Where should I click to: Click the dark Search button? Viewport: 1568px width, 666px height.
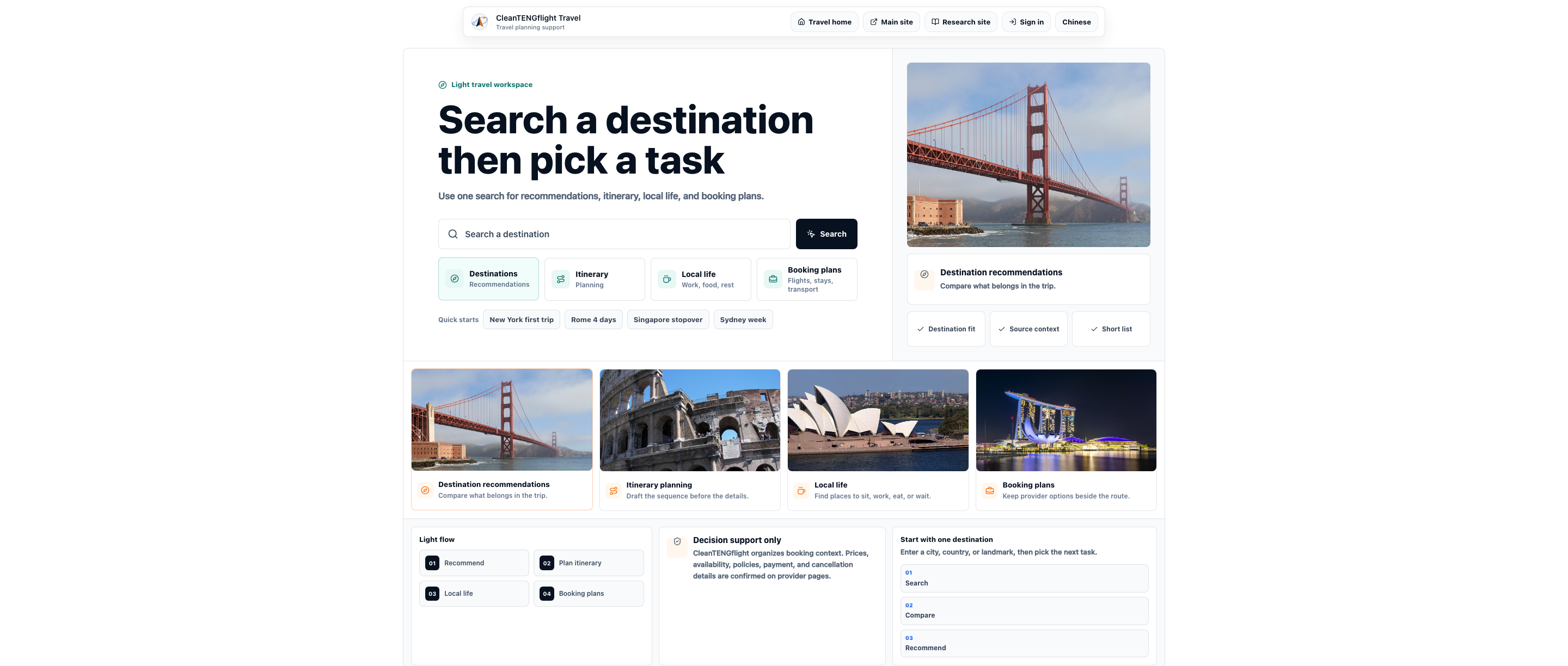[826, 234]
